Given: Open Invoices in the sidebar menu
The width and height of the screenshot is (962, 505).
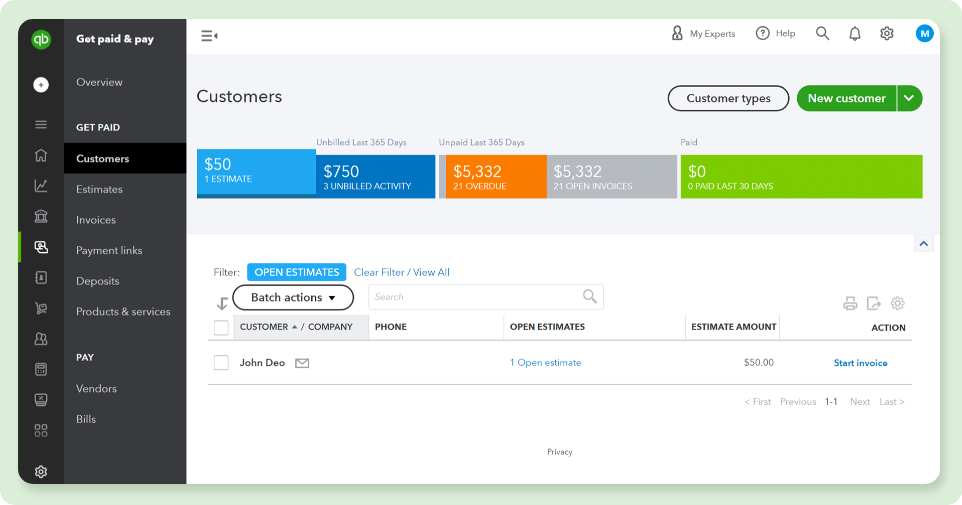Looking at the screenshot, I should coord(96,220).
